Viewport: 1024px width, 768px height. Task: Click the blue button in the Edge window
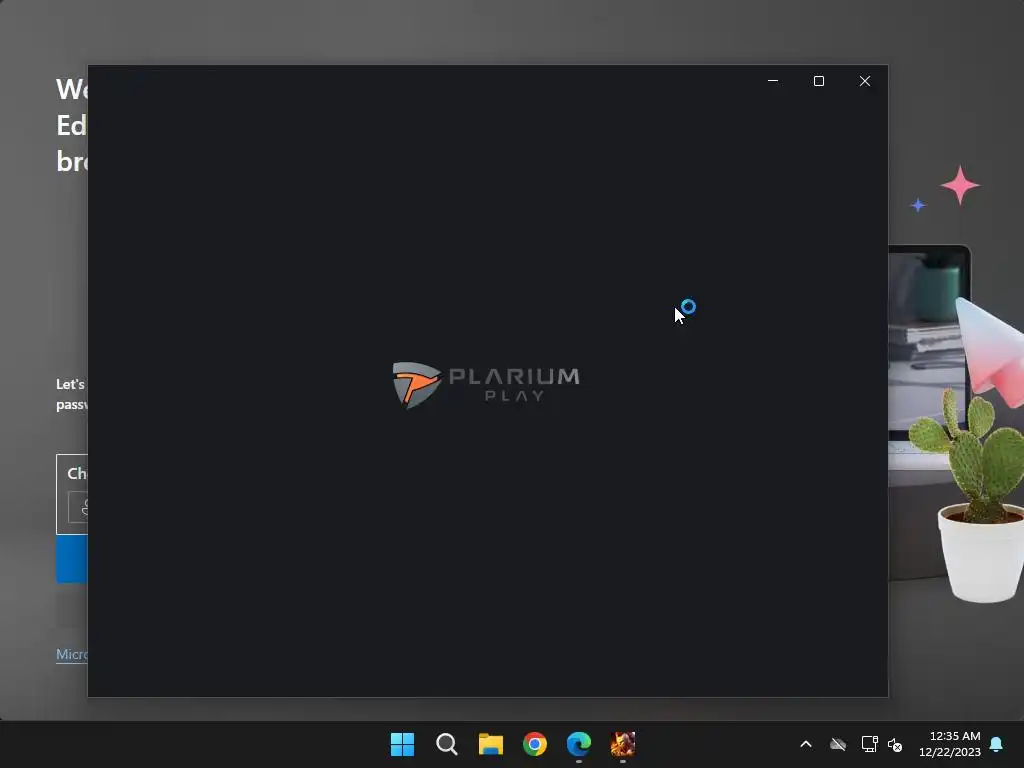[72, 558]
